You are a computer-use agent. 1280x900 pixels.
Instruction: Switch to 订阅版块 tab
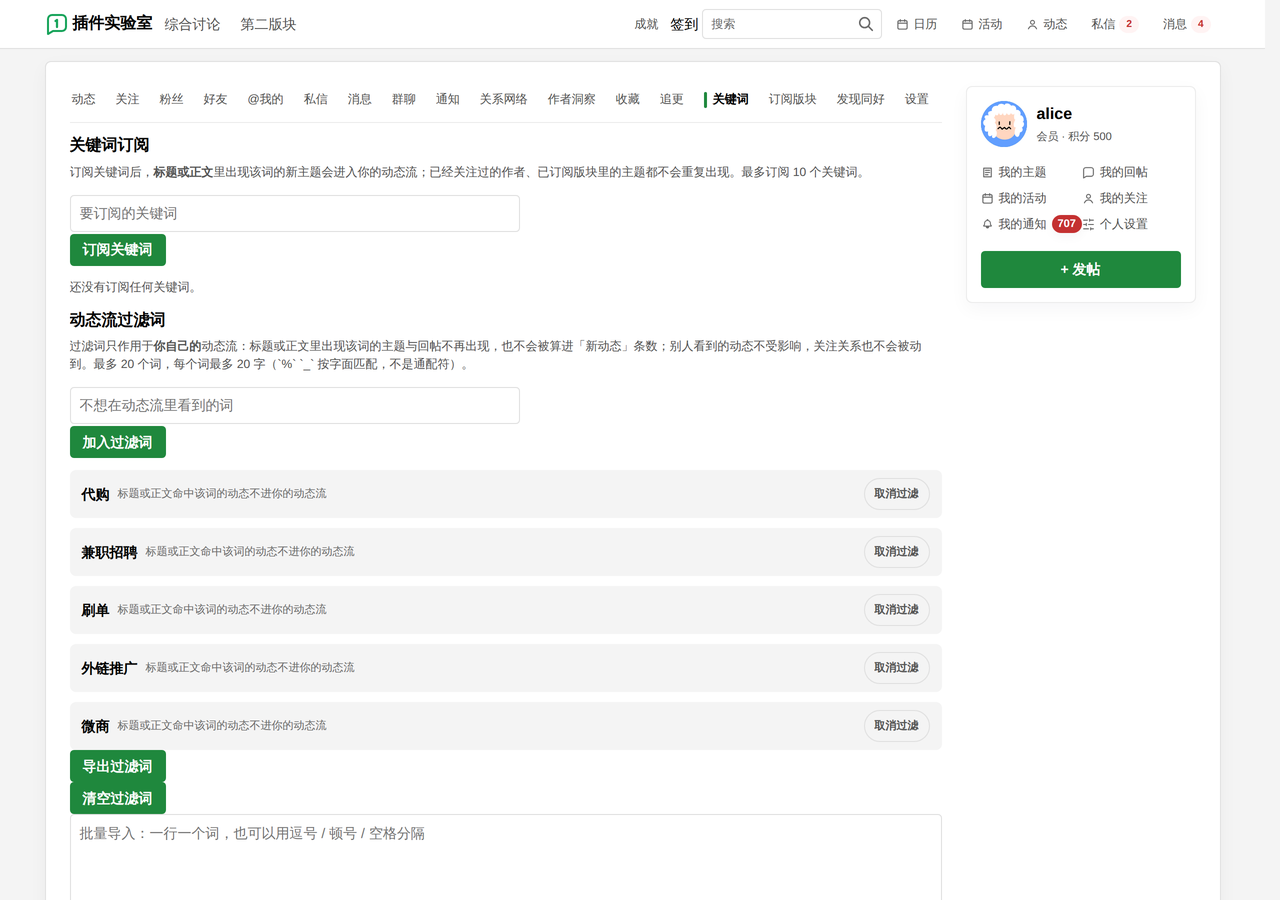coord(793,99)
